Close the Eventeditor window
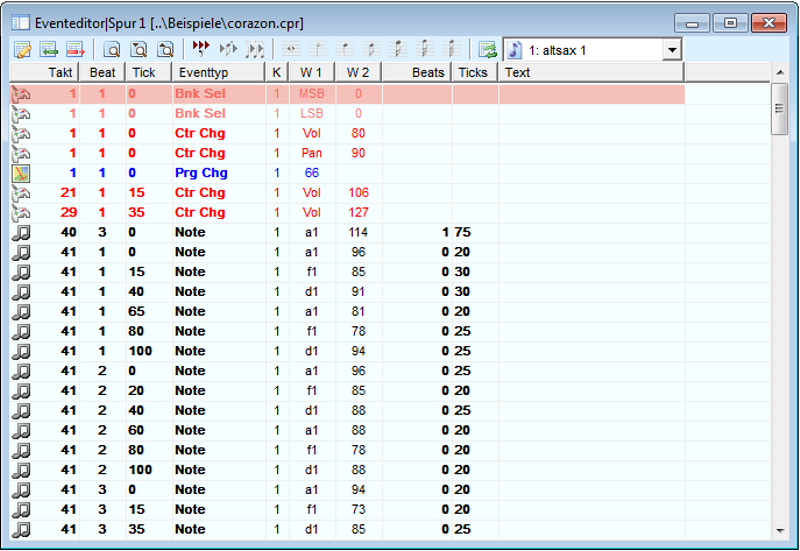This screenshot has height=551, width=800. pyautogui.click(x=769, y=23)
